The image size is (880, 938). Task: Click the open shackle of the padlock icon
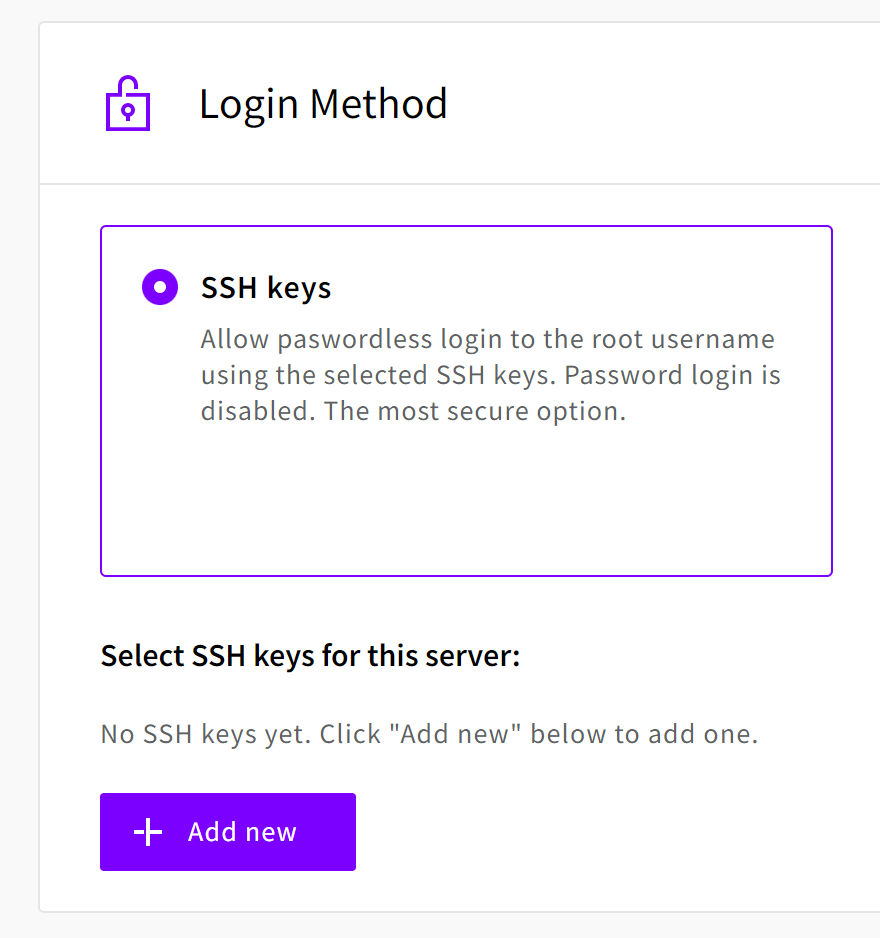(127, 84)
